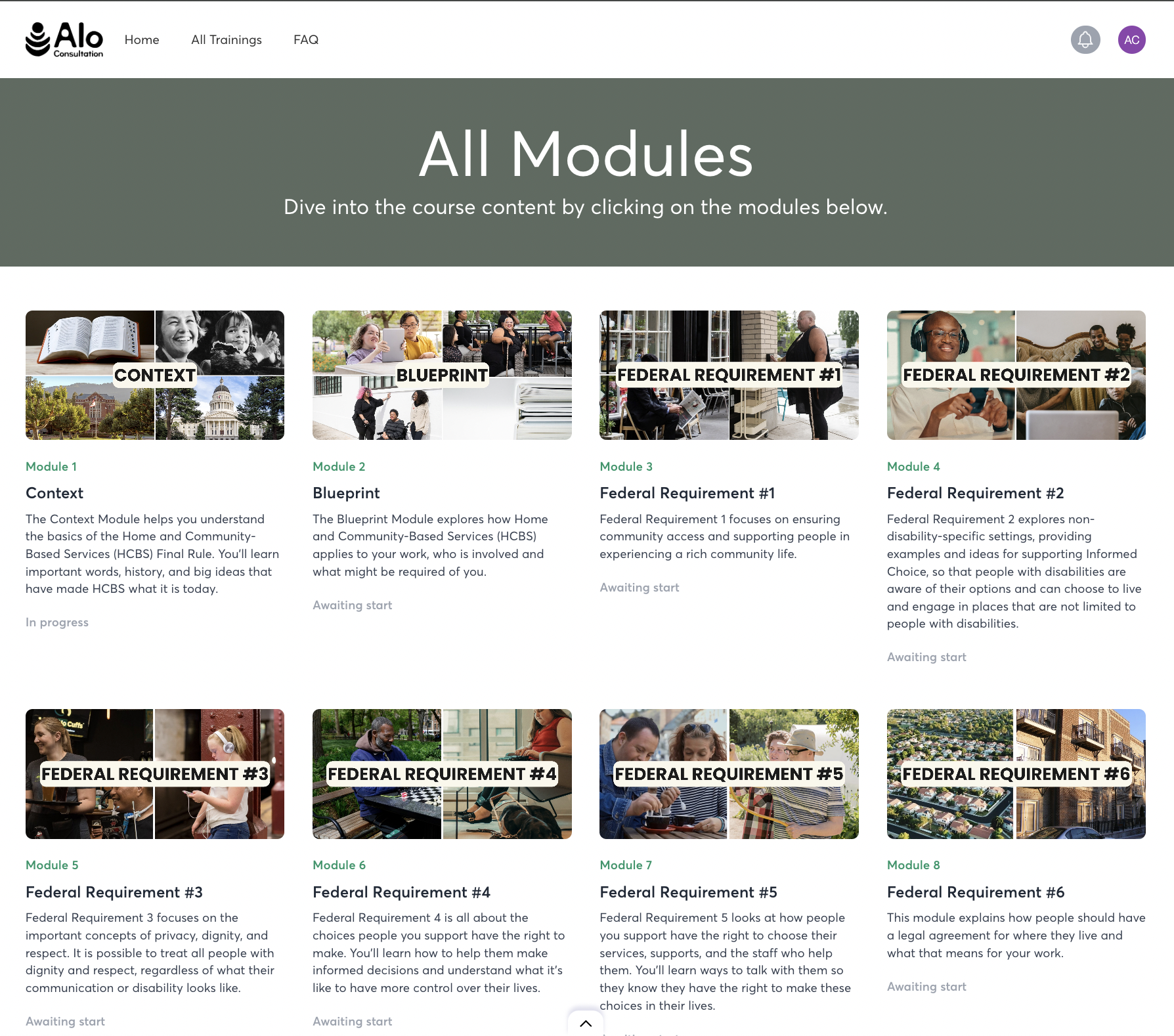Open the Blueprint module thumbnail
This screenshot has height=1036, width=1174.
[x=442, y=375]
